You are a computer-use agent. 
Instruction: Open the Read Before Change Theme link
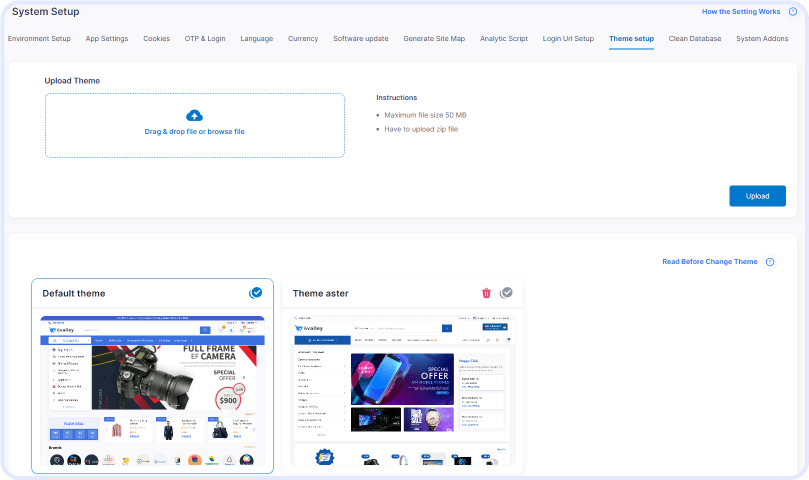pos(710,262)
